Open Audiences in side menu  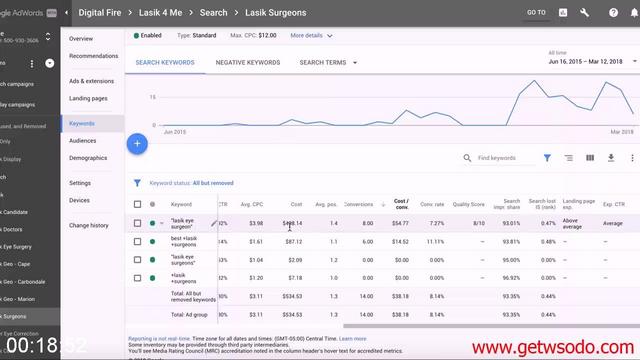(82, 141)
